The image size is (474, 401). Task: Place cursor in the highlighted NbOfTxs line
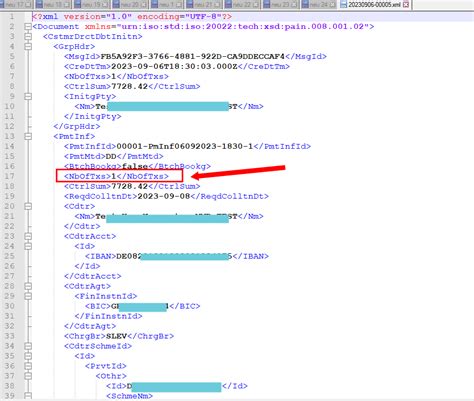pyautogui.click(x=116, y=176)
